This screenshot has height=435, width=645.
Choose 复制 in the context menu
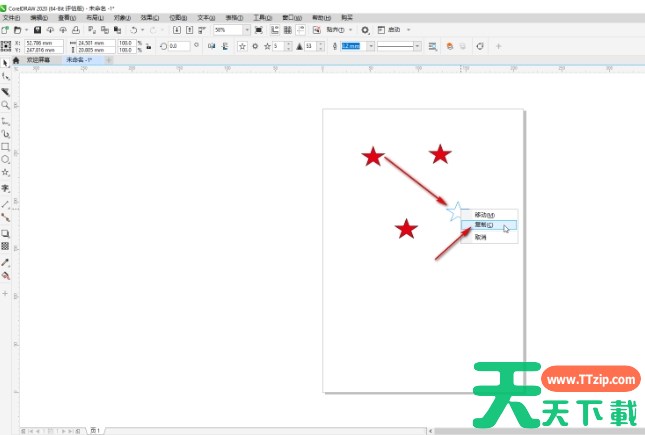pos(484,226)
